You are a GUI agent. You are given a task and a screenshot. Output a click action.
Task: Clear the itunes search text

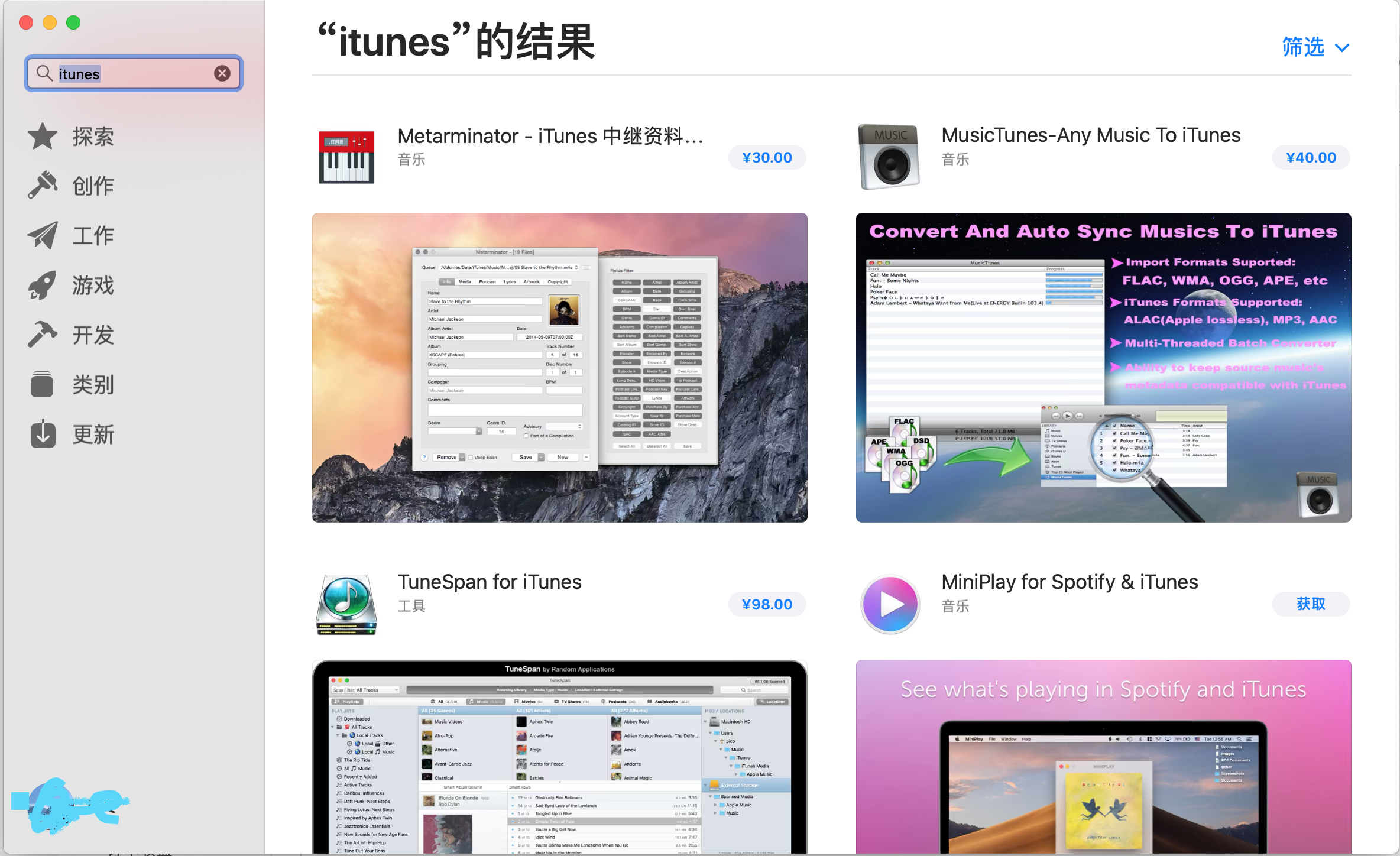[x=222, y=73]
